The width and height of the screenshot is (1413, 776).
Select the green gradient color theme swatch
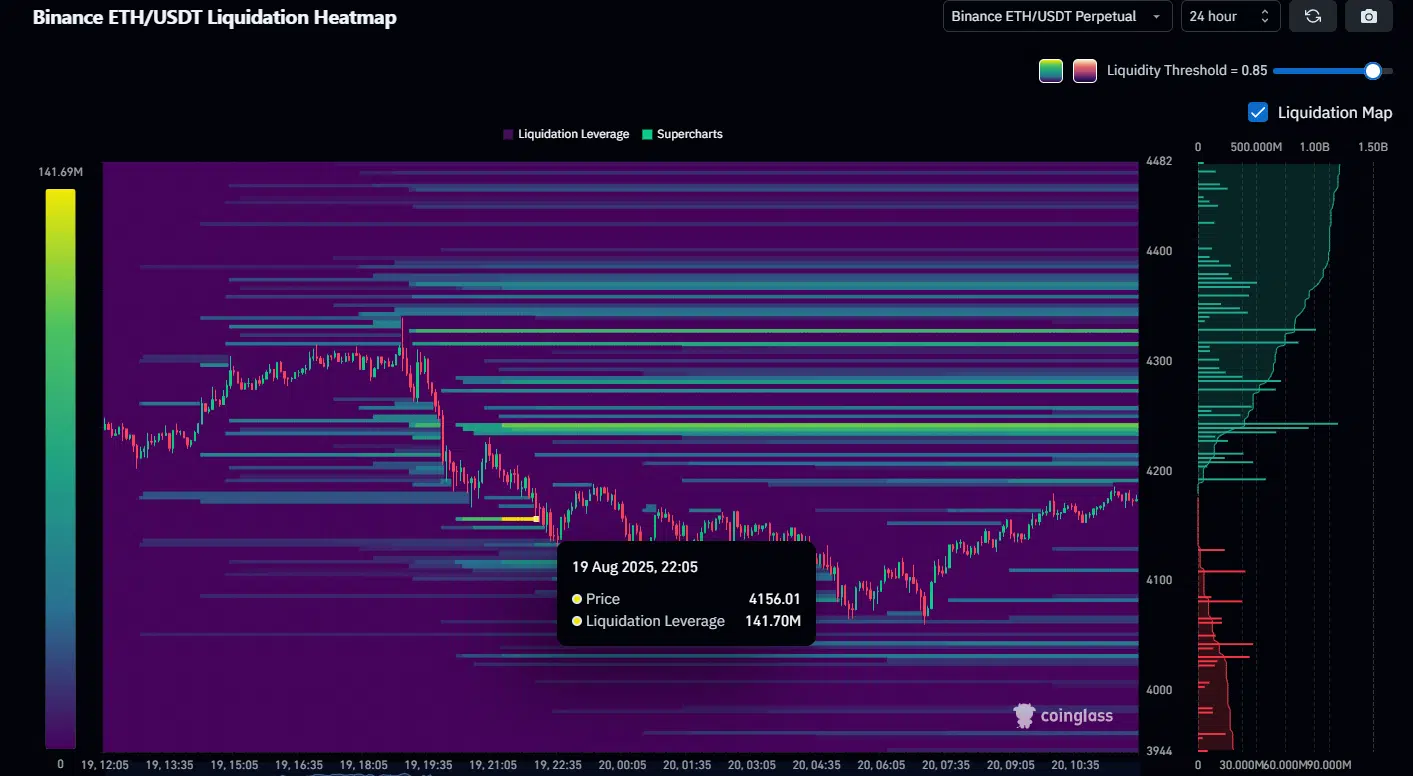(1051, 71)
